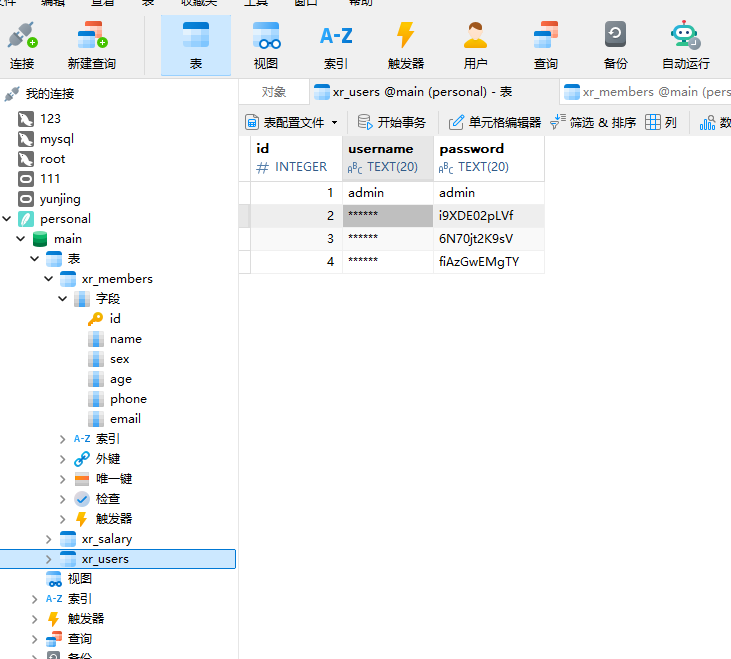
Task: Click the 开始事务 begin transaction button
Action: [392, 123]
